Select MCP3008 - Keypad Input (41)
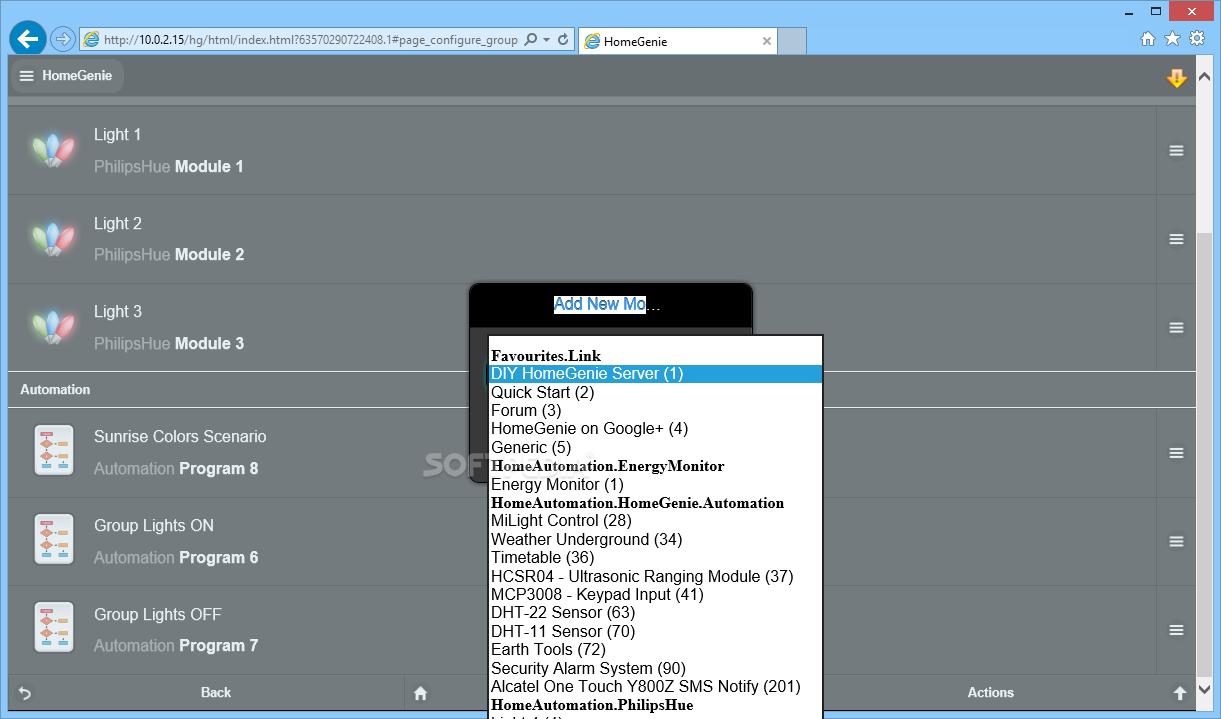 pos(656,594)
